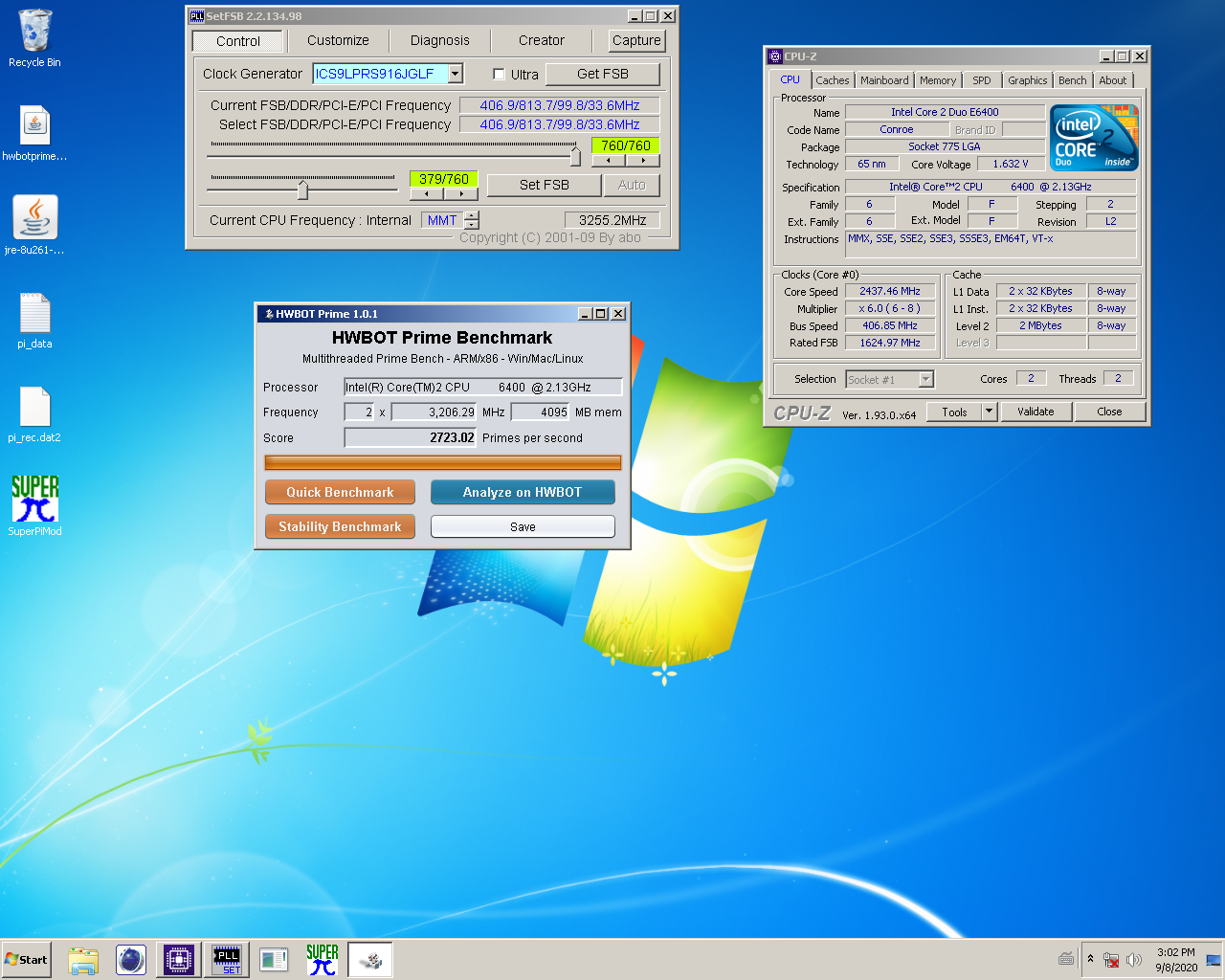Click the Windows Start button
Screen dimensions: 1225x980
(27, 959)
